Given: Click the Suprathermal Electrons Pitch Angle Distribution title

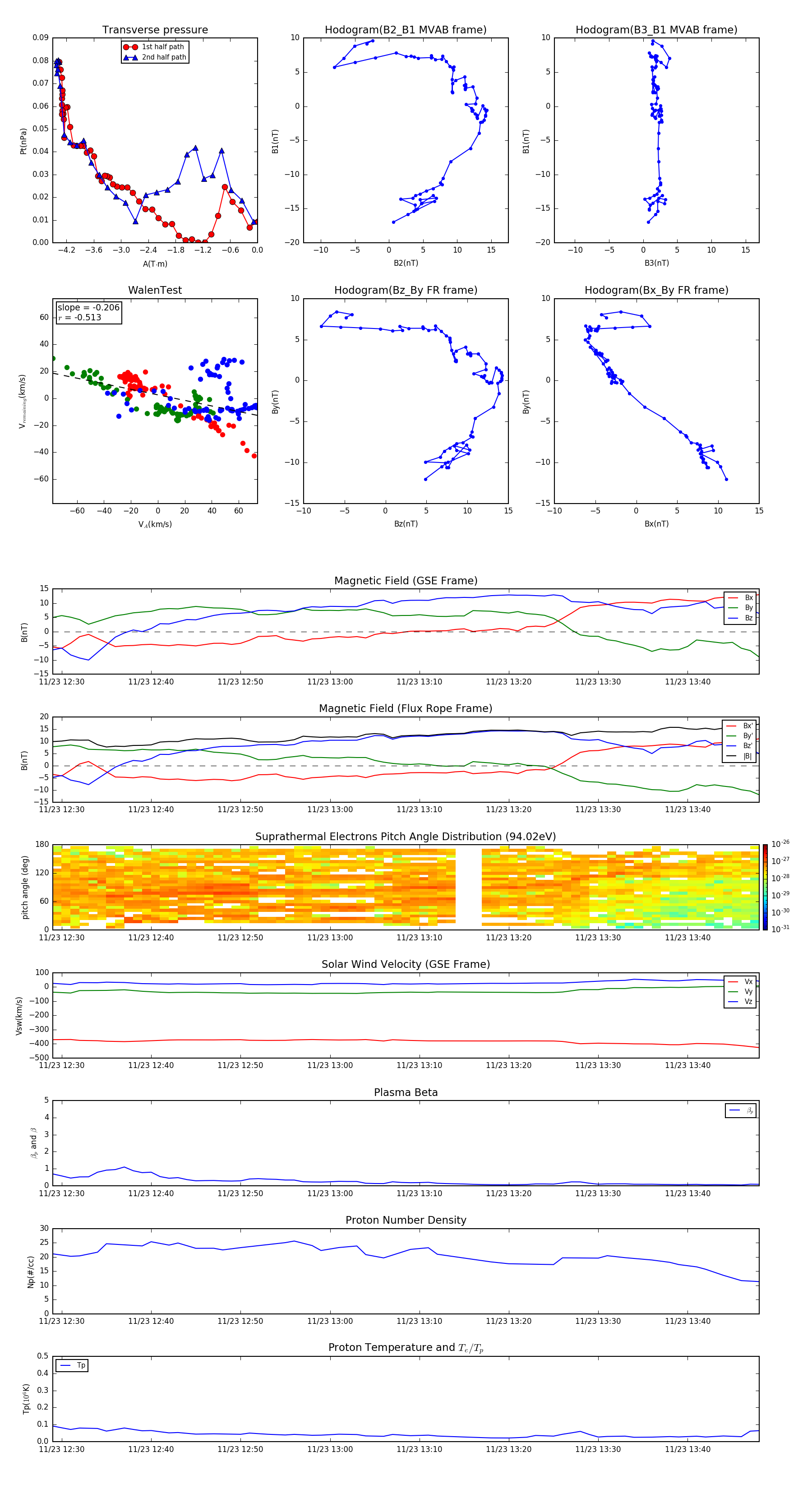Looking at the screenshot, I should point(406,837).
